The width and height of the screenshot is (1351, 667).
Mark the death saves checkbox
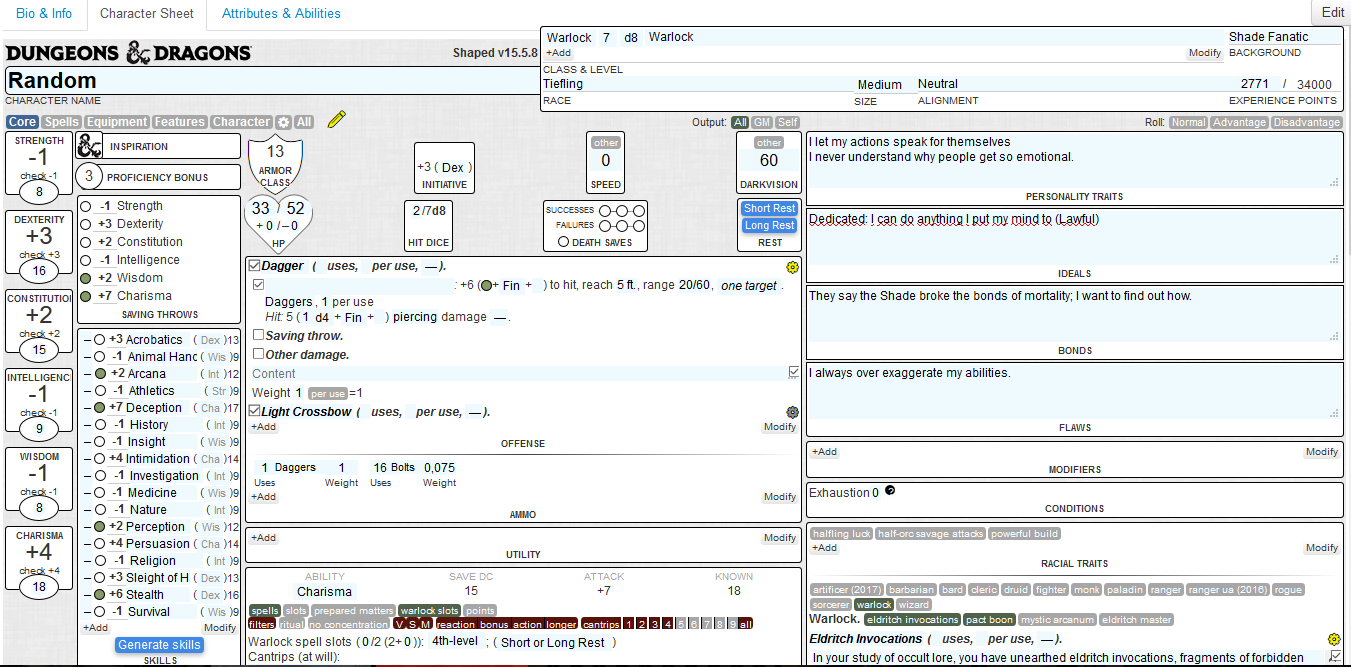point(564,242)
